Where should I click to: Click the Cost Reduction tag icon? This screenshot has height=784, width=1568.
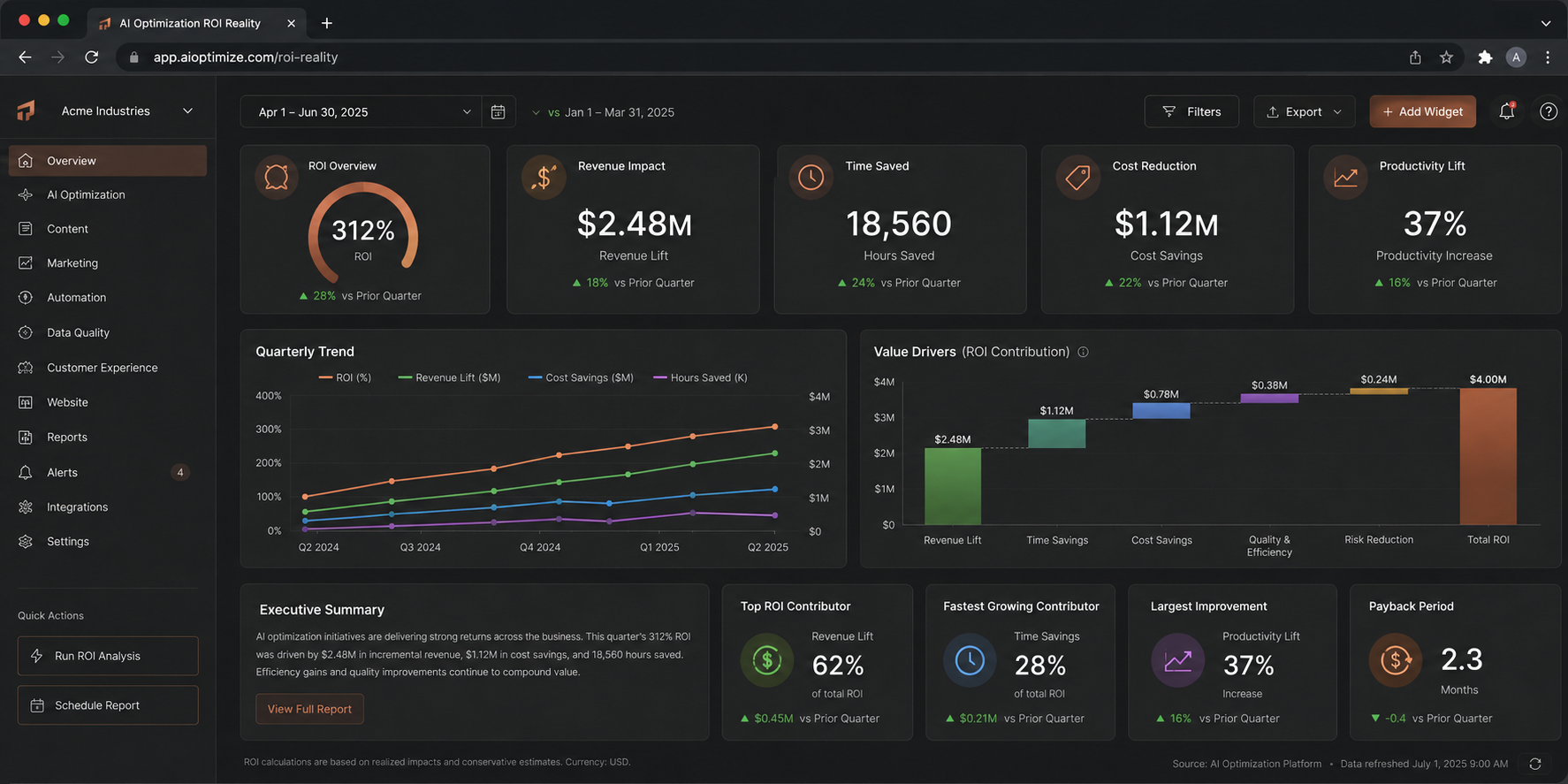click(x=1077, y=177)
